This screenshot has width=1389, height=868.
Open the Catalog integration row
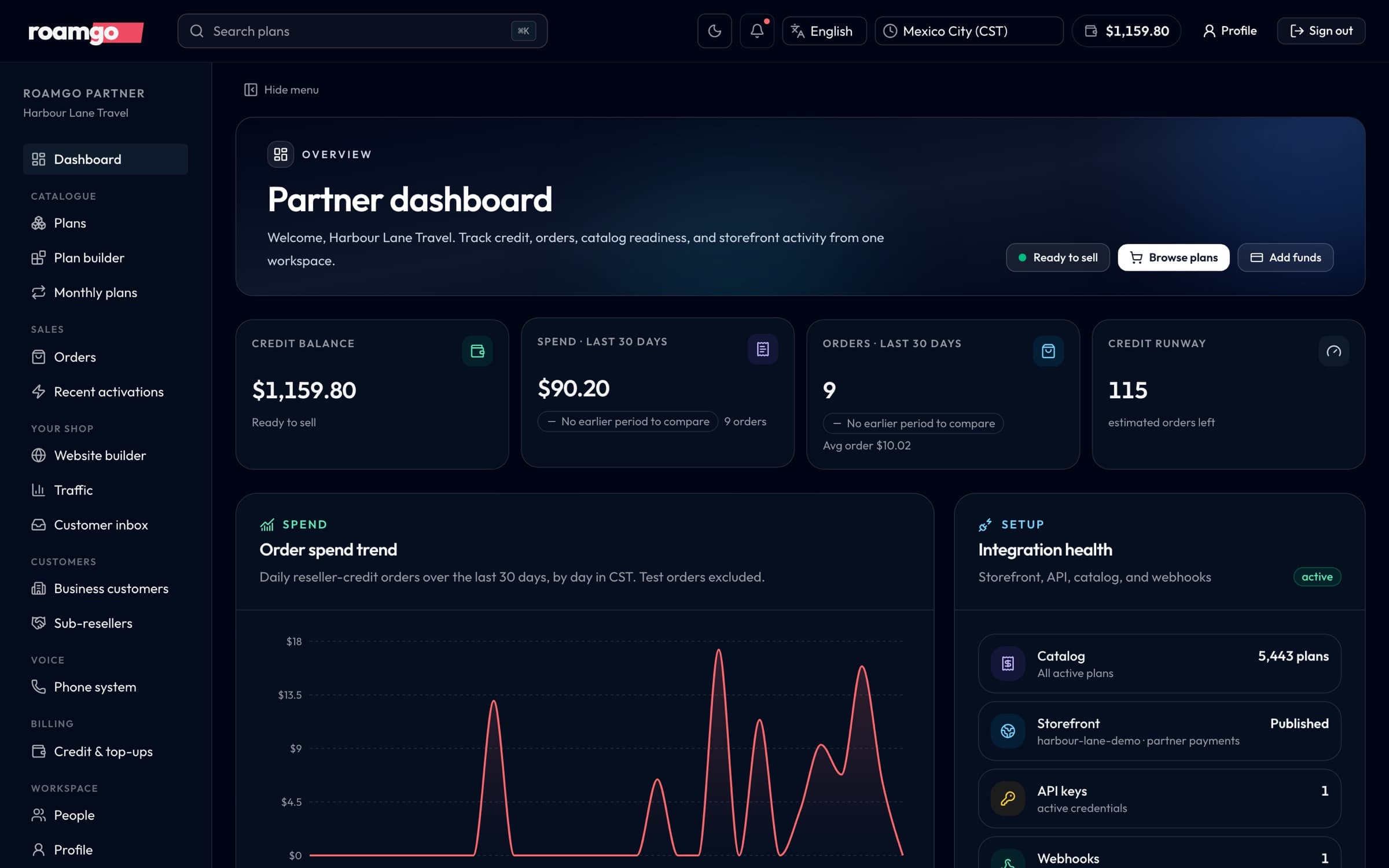point(1159,664)
